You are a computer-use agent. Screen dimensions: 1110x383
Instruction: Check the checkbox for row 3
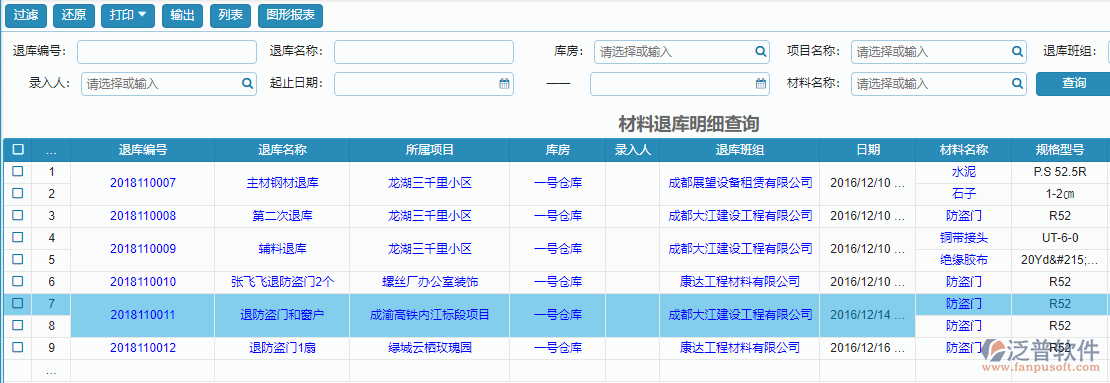pyautogui.click(x=18, y=215)
